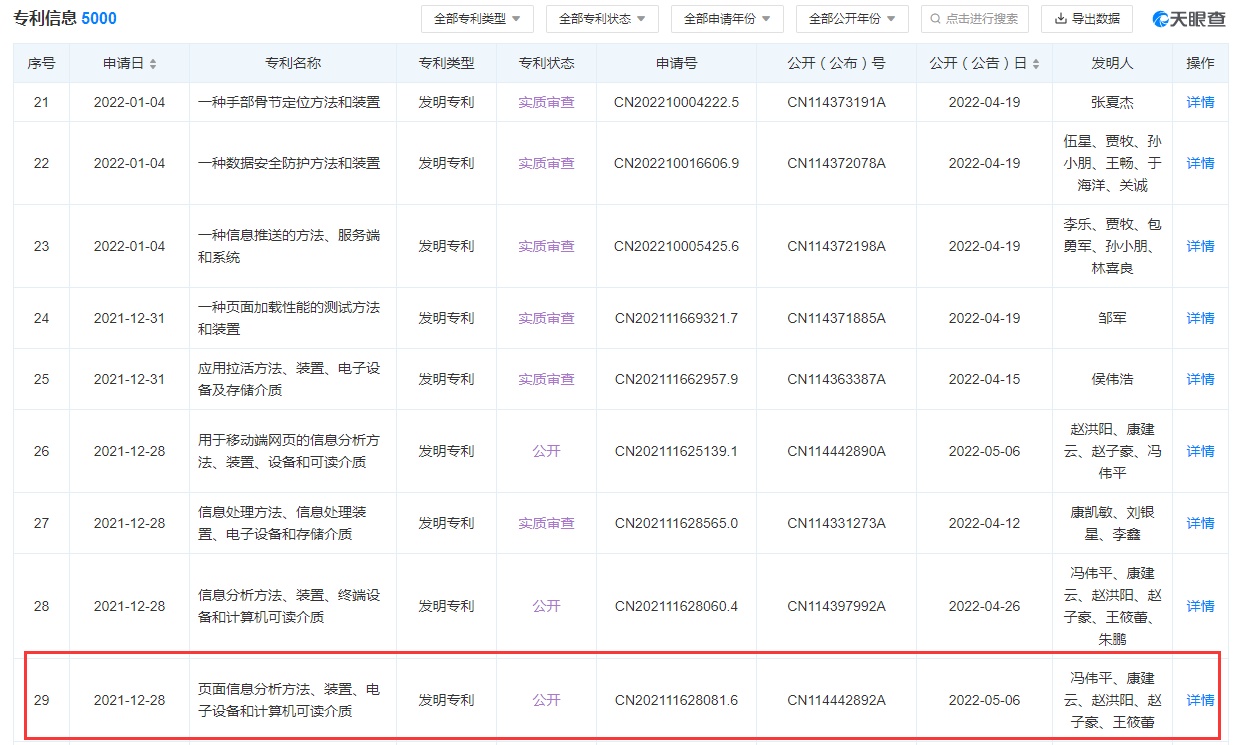
Task: Click application number CN202210016606.9
Action: tap(676, 163)
